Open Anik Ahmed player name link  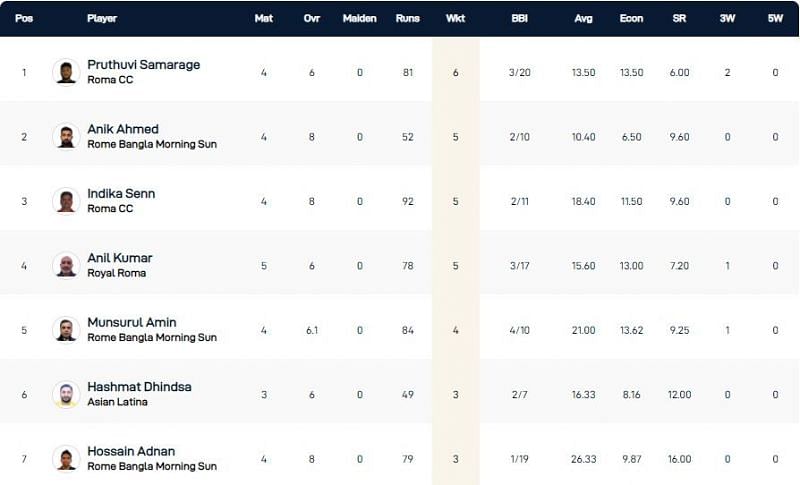click(x=123, y=129)
